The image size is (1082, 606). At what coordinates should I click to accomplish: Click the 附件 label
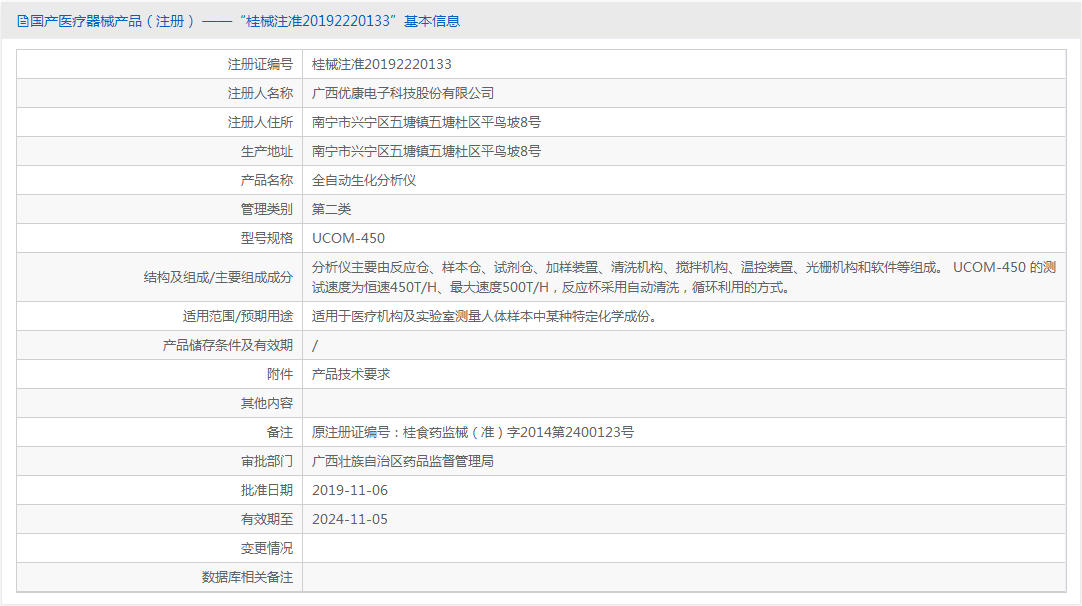pos(279,374)
